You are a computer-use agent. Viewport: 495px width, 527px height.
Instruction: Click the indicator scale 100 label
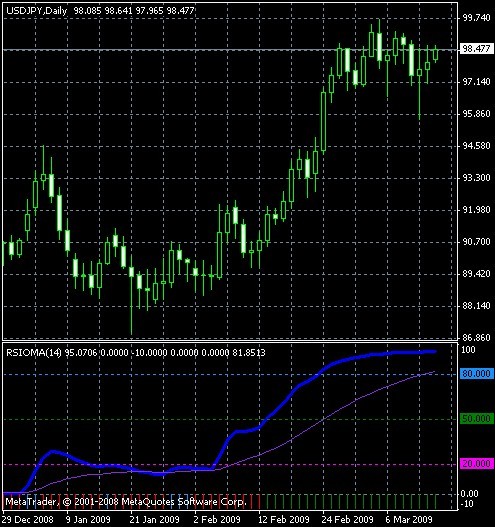tap(468, 350)
